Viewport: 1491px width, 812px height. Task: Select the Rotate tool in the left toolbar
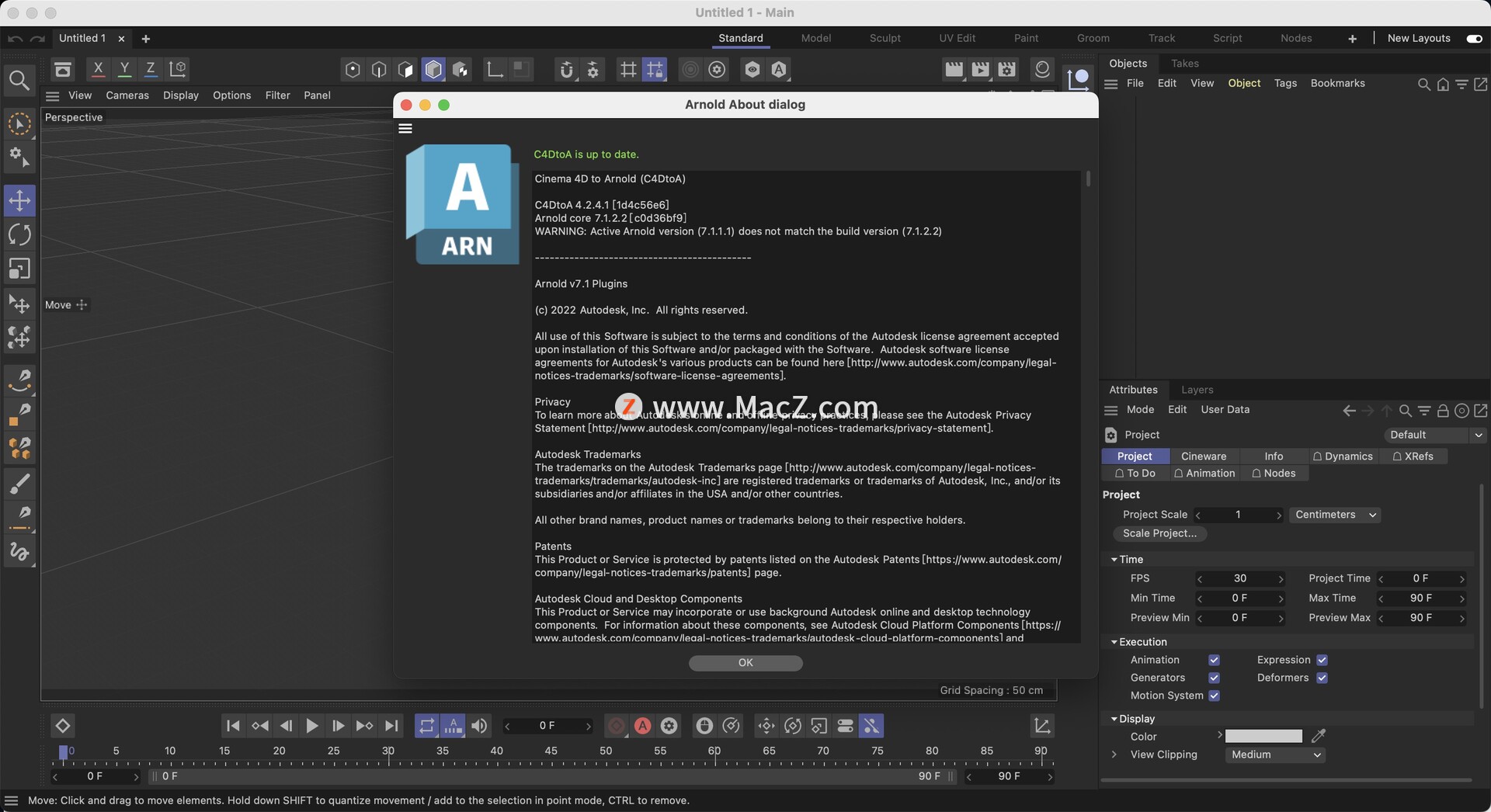19,234
